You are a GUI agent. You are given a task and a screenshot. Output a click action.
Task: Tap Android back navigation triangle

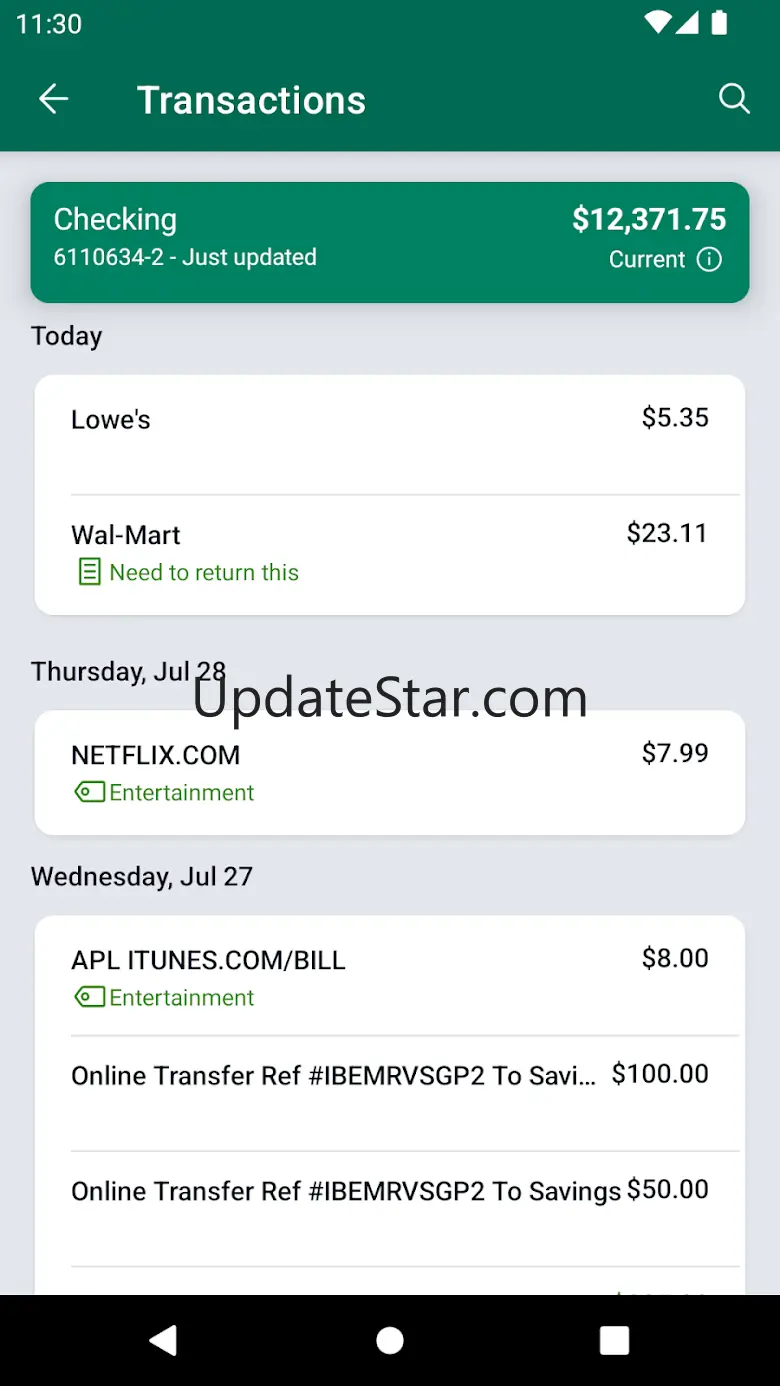click(x=163, y=1341)
